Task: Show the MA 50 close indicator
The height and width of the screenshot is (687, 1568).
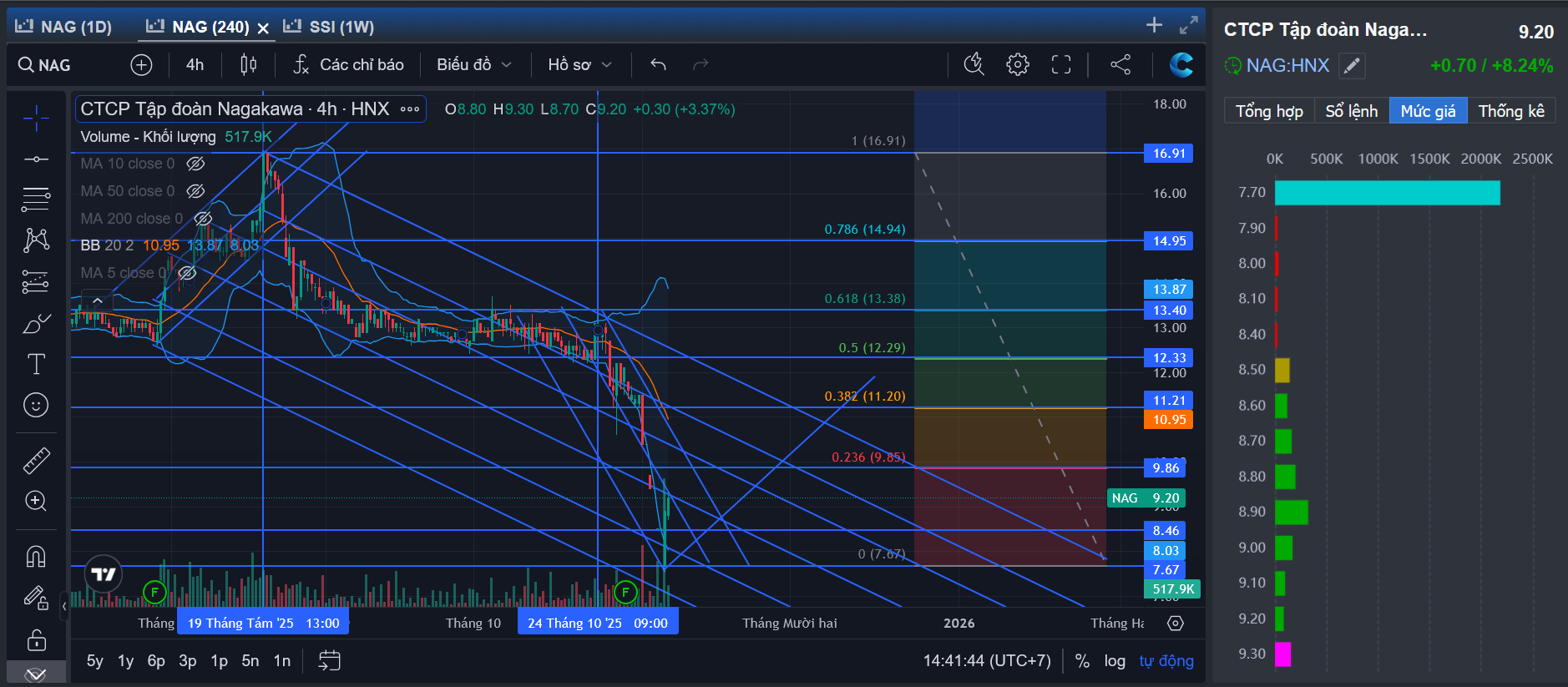Action: pos(195,191)
